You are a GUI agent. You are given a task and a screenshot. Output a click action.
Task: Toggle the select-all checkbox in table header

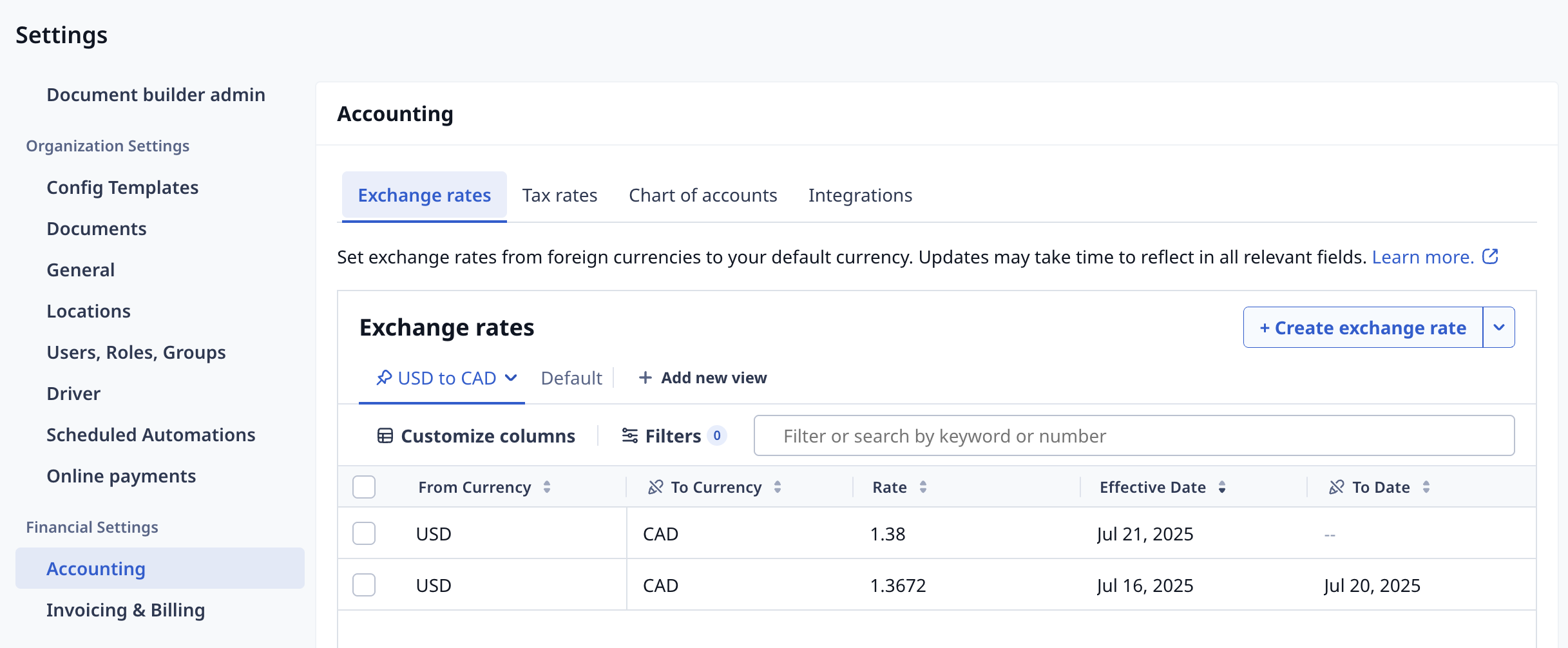(364, 487)
